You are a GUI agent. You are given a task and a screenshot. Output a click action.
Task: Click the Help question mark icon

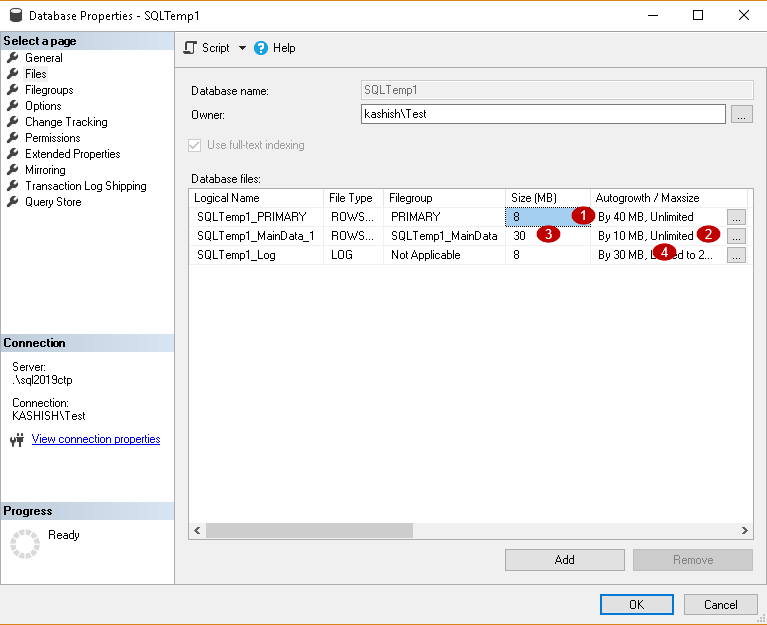(x=261, y=48)
